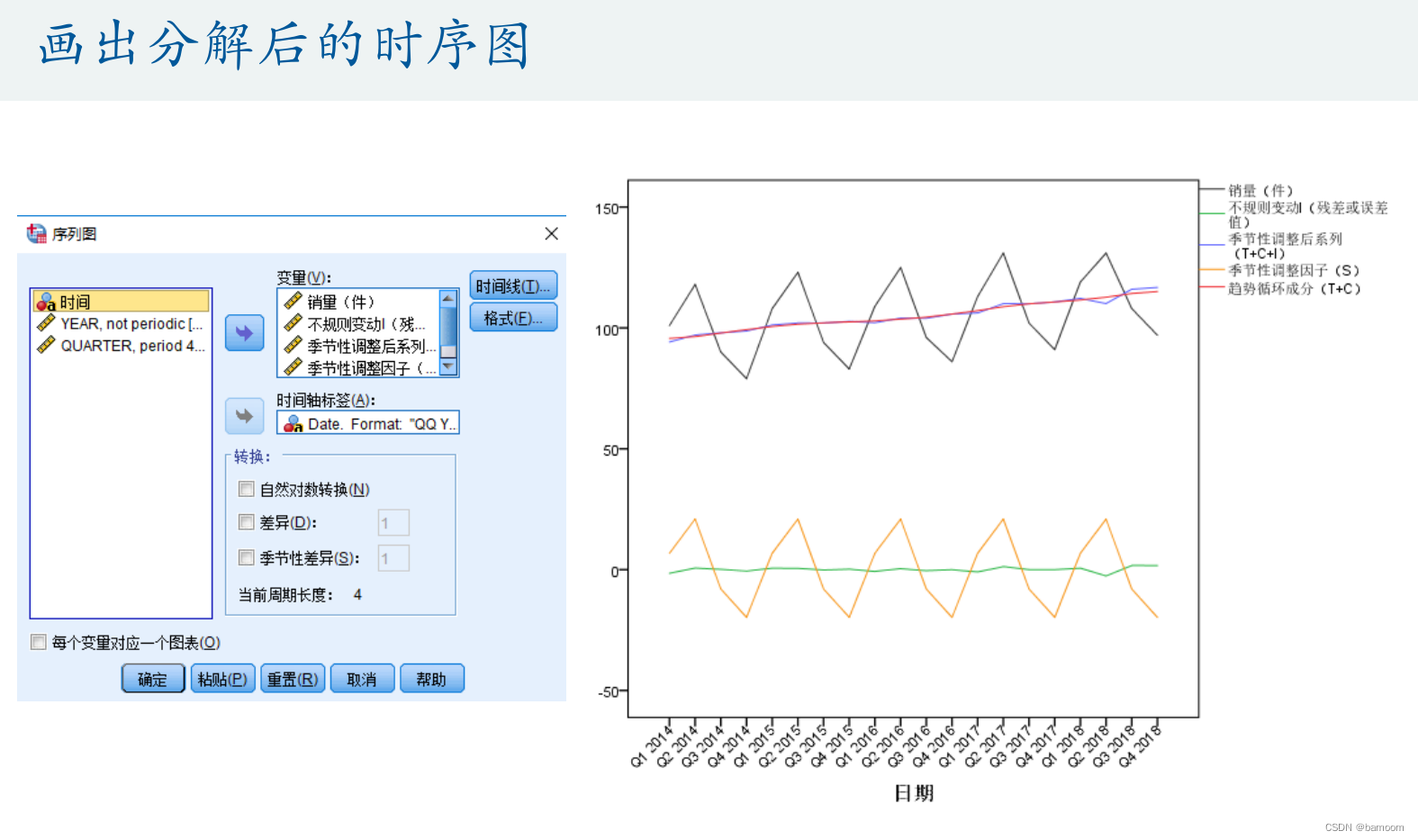Image resolution: width=1418 pixels, height=840 pixels.
Task: Toggle the 差异 checkbox
Action: pos(247,522)
